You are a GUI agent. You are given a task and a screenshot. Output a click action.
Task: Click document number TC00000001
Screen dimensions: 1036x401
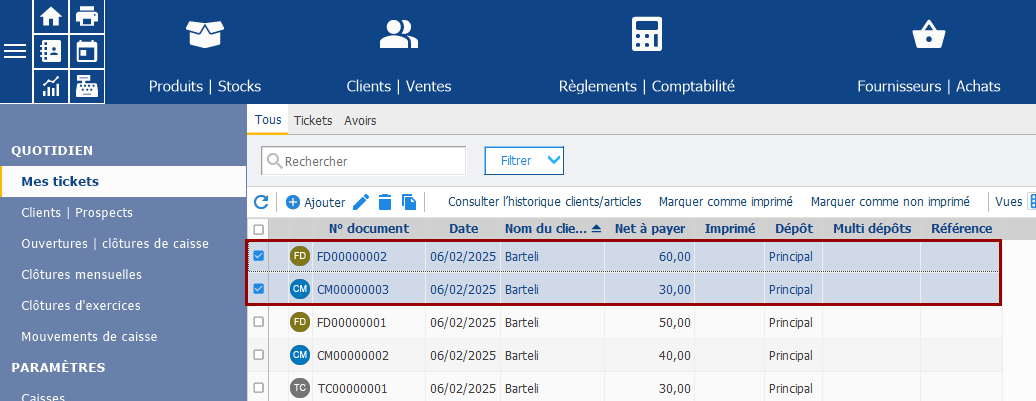352,389
